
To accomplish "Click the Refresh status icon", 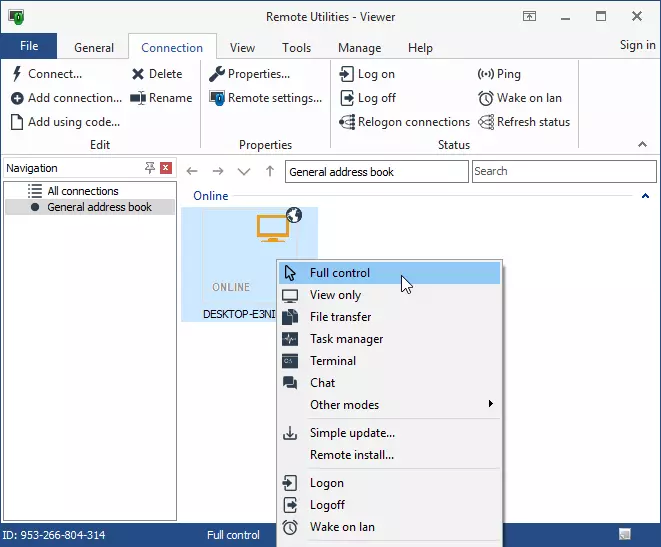I will coord(487,122).
